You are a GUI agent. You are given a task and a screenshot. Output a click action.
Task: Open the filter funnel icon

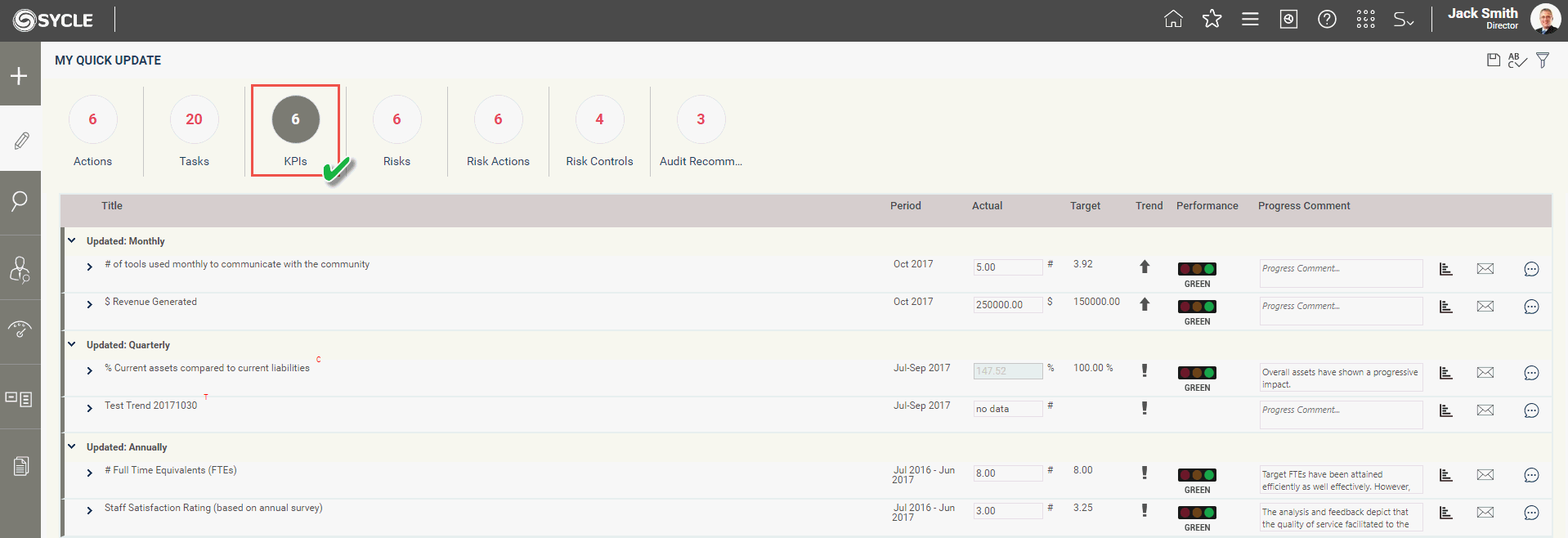pos(1543,60)
